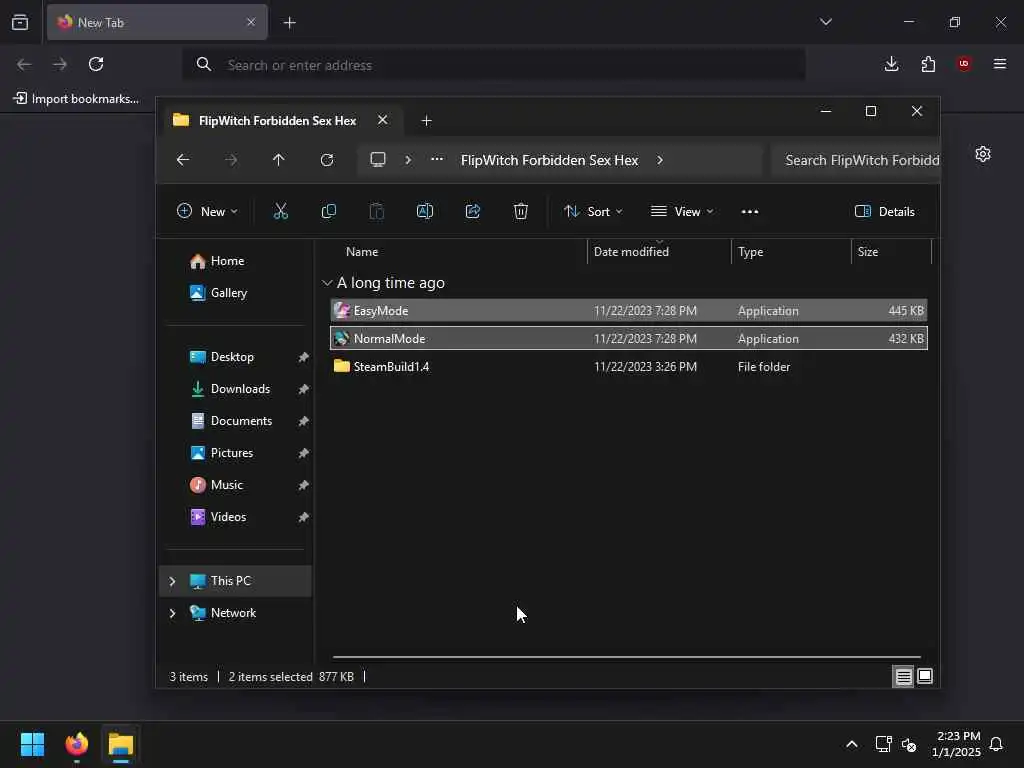Show hidden system tray icons chevron
The image size is (1024, 768).
click(x=852, y=744)
